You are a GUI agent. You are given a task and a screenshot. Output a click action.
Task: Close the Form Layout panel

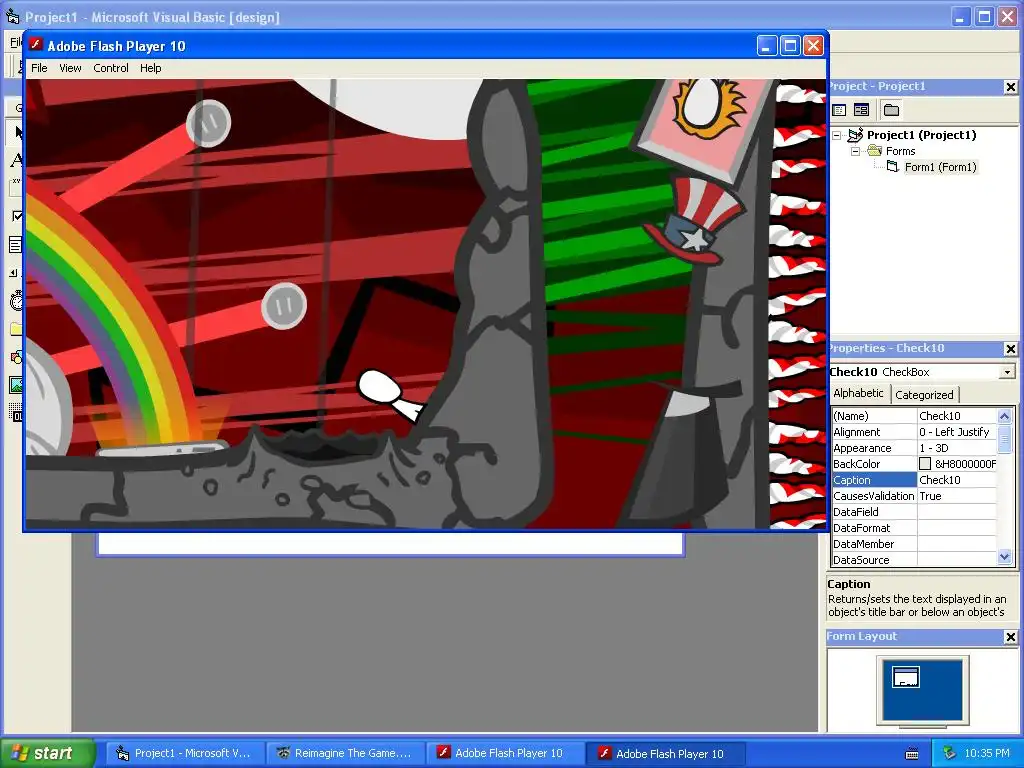tap(1010, 637)
